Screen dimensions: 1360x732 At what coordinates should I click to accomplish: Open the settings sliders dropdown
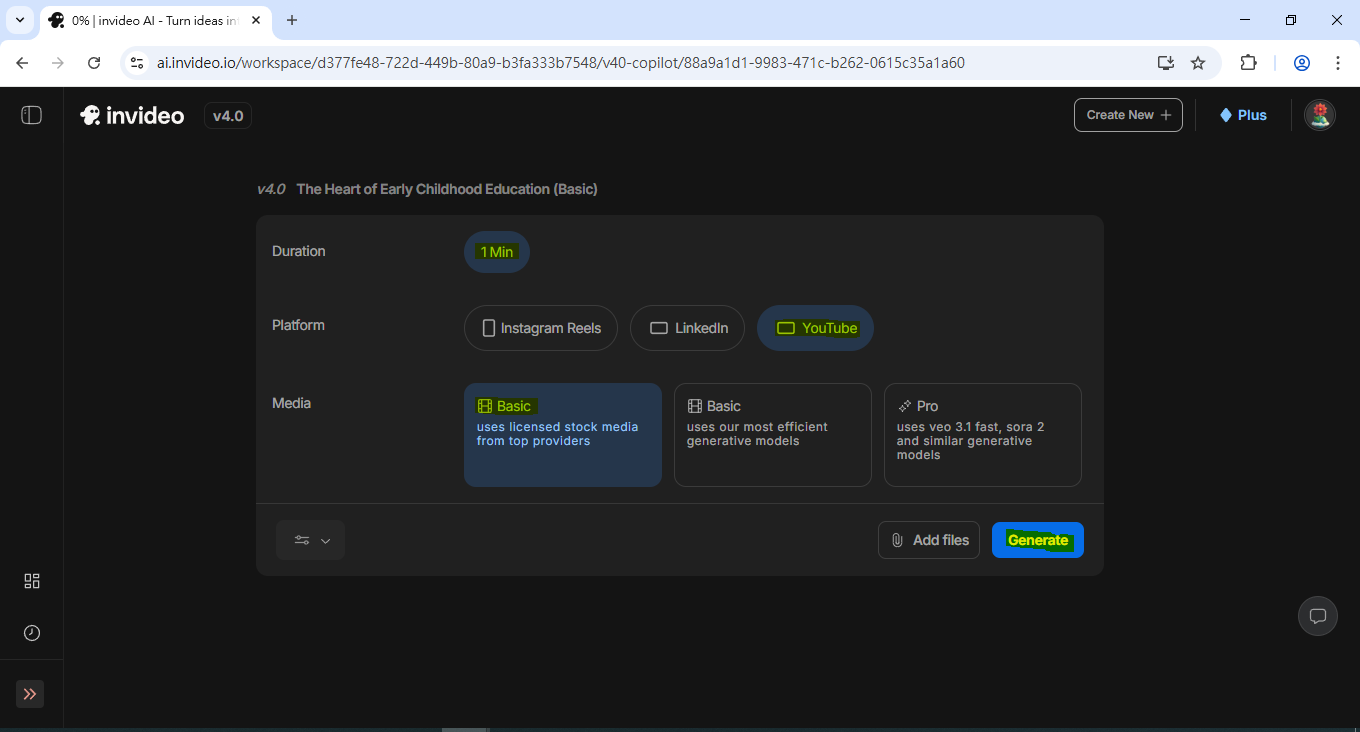[x=311, y=540]
